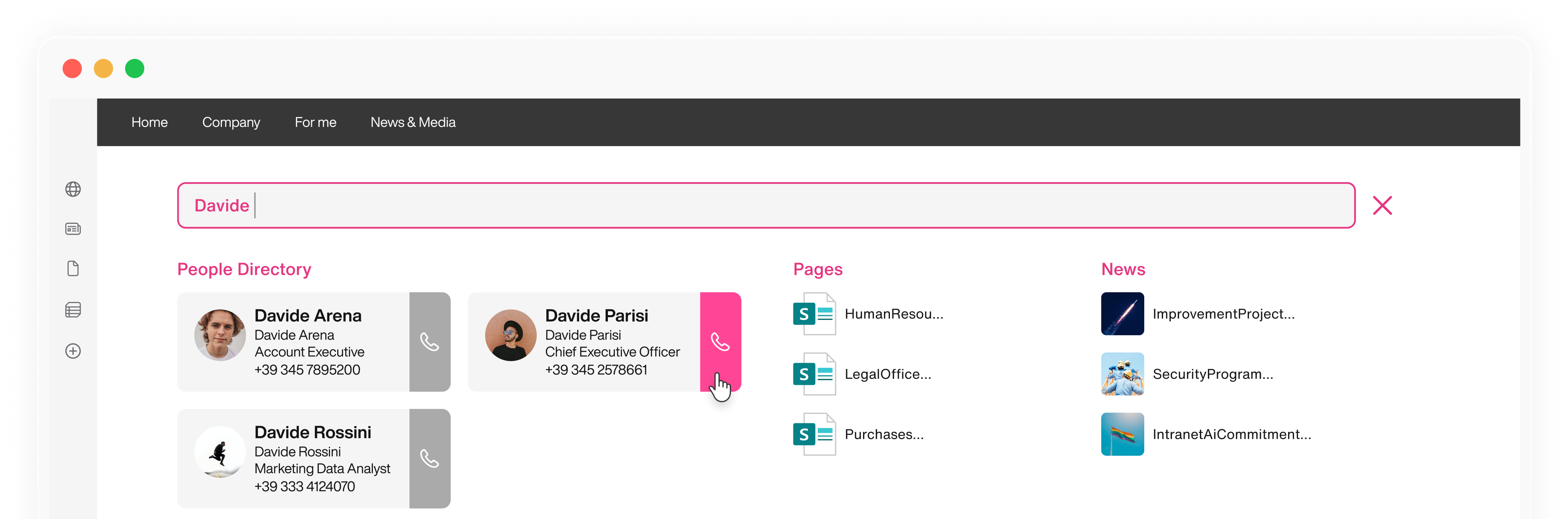Open the For me menu item
Image resolution: width=1568 pixels, height=519 pixels.
315,122
